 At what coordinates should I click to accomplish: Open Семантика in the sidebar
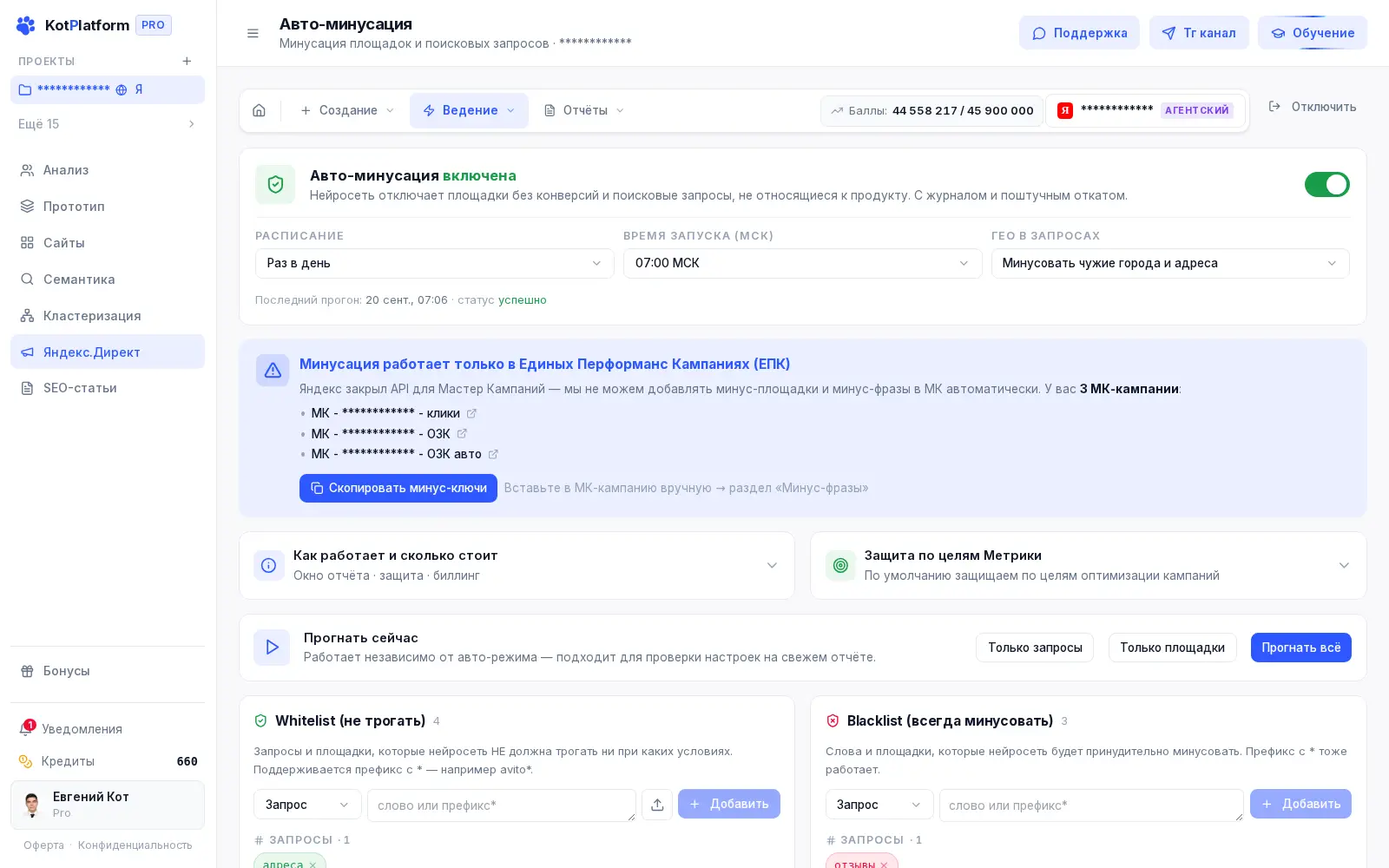point(108,279)
